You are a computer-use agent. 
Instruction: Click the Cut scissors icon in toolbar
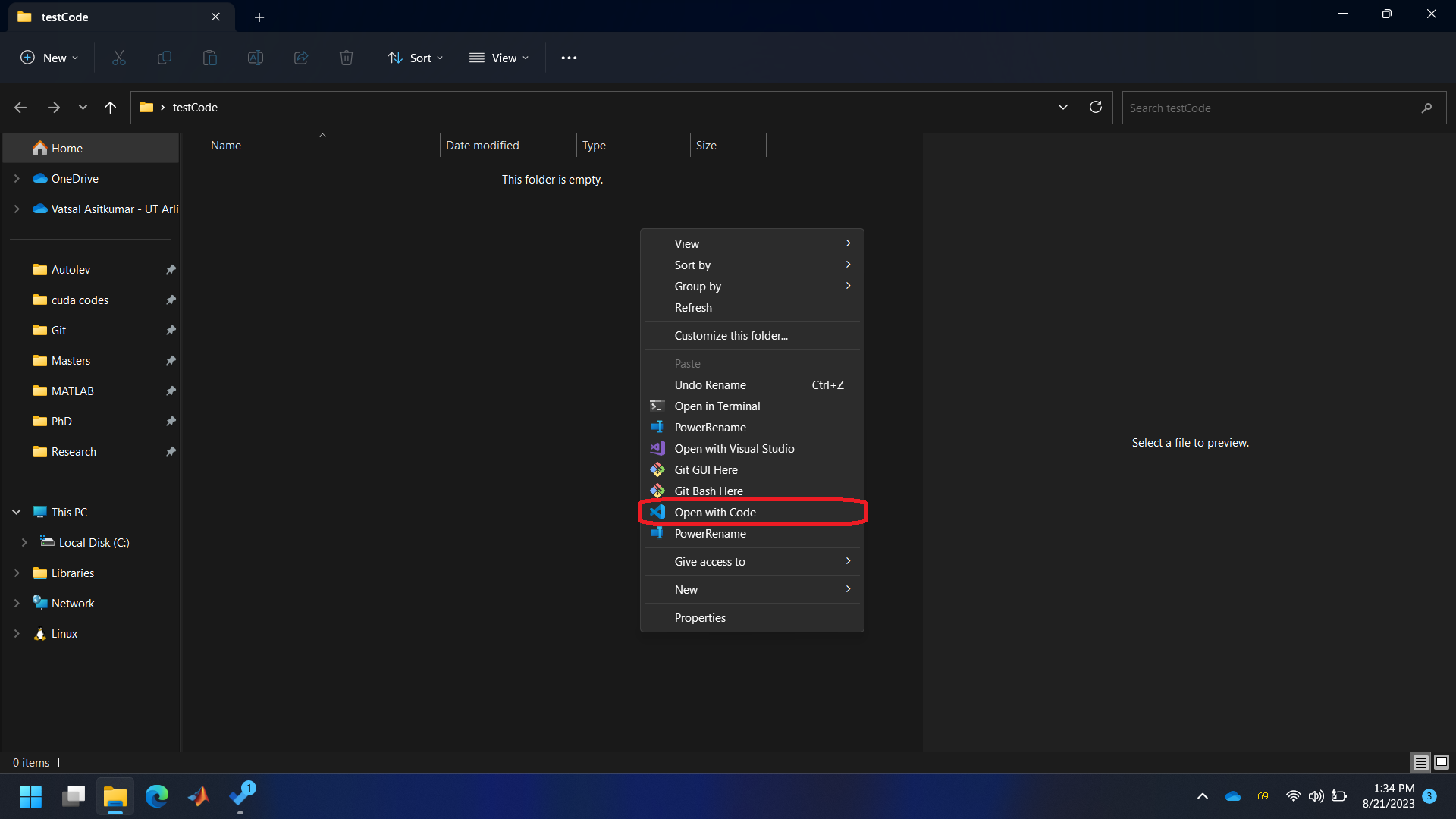(x=119, y=58)
